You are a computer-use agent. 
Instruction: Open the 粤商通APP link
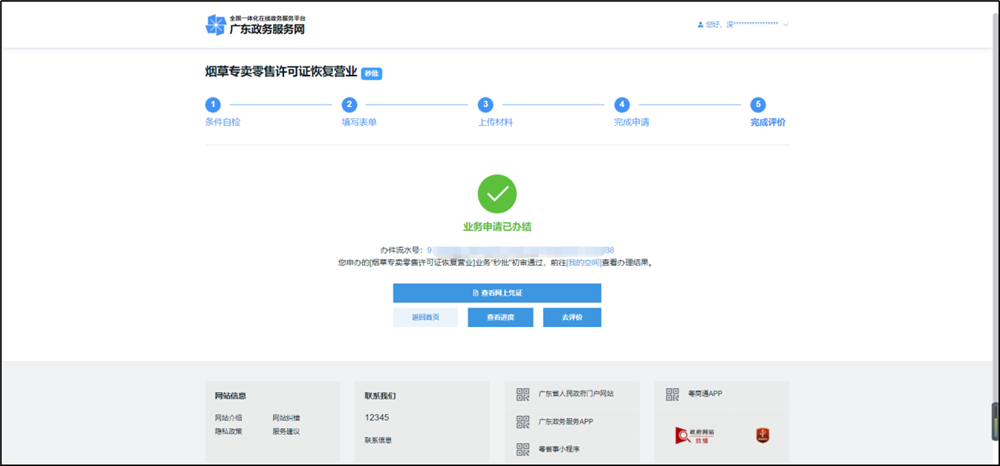coord(705,394)
